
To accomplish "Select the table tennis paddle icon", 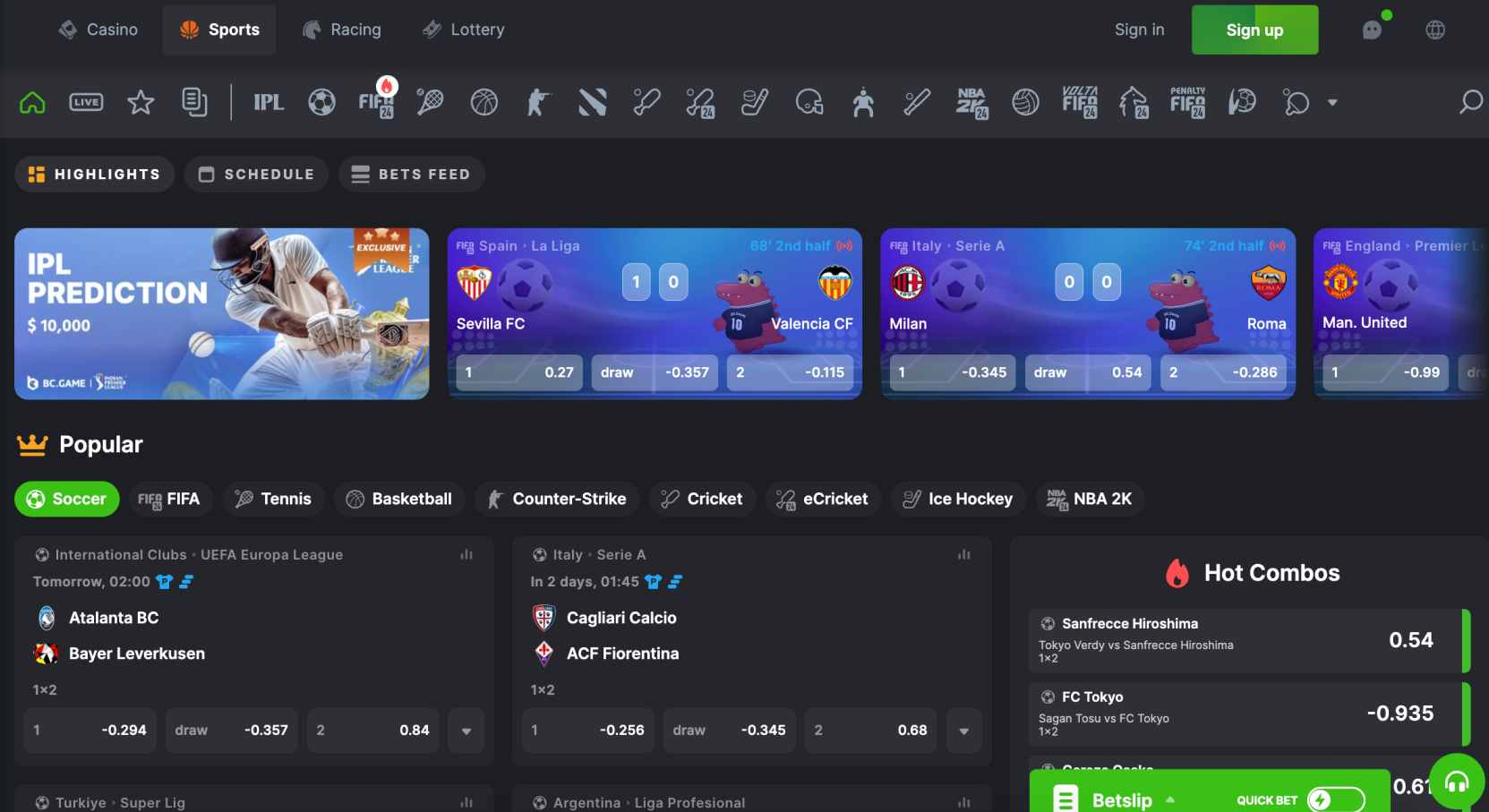I will pos(1296,102).
